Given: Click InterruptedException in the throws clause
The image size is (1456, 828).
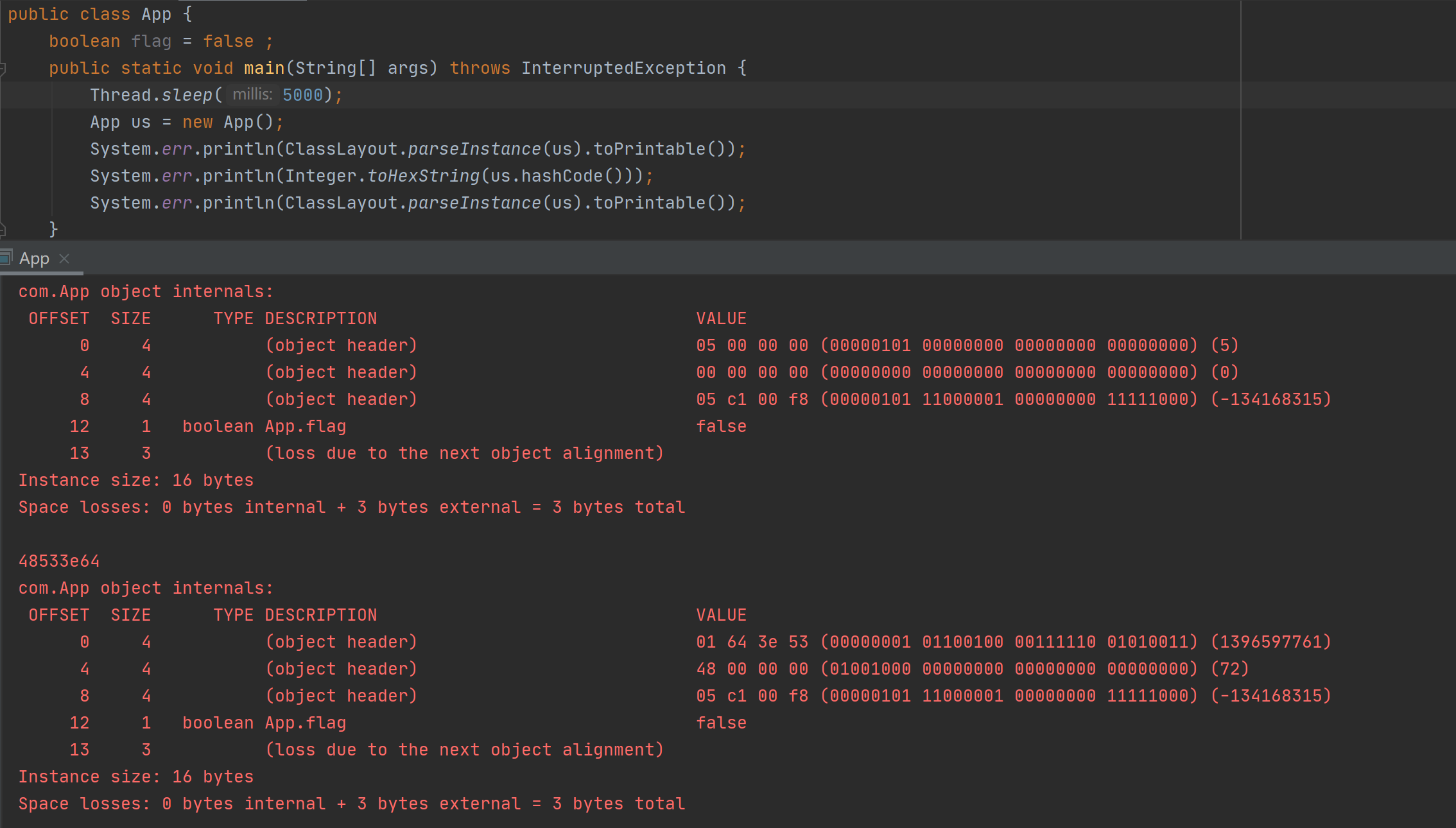Looking at the screenshot, I should click(x=623, y=68).
